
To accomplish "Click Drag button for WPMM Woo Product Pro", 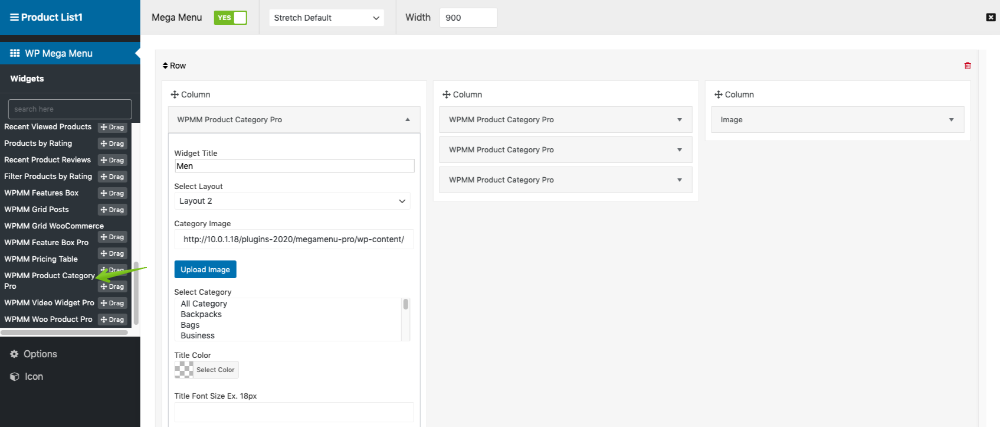I will (x=112, y=320).
